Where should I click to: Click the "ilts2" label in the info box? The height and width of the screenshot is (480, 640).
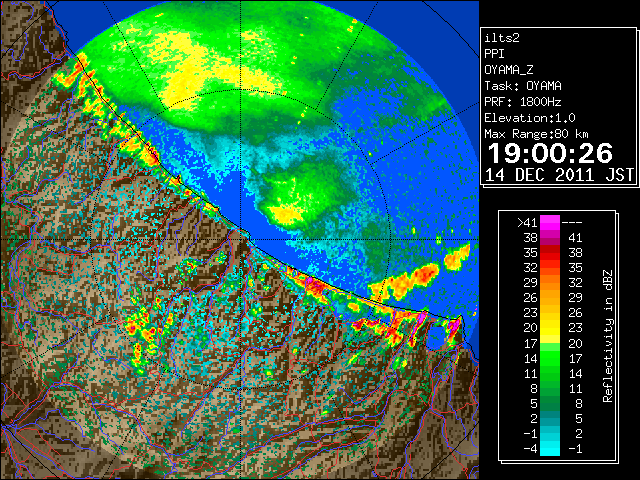[502, 38]
